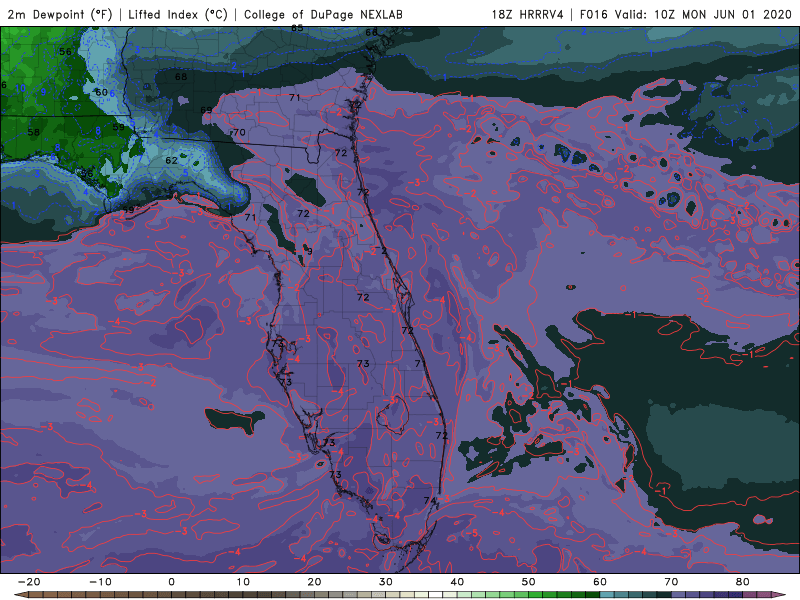Click the red -5 lifted index contour label
The height and width of the screenshot is (600, 800).
tap(472, 533)
